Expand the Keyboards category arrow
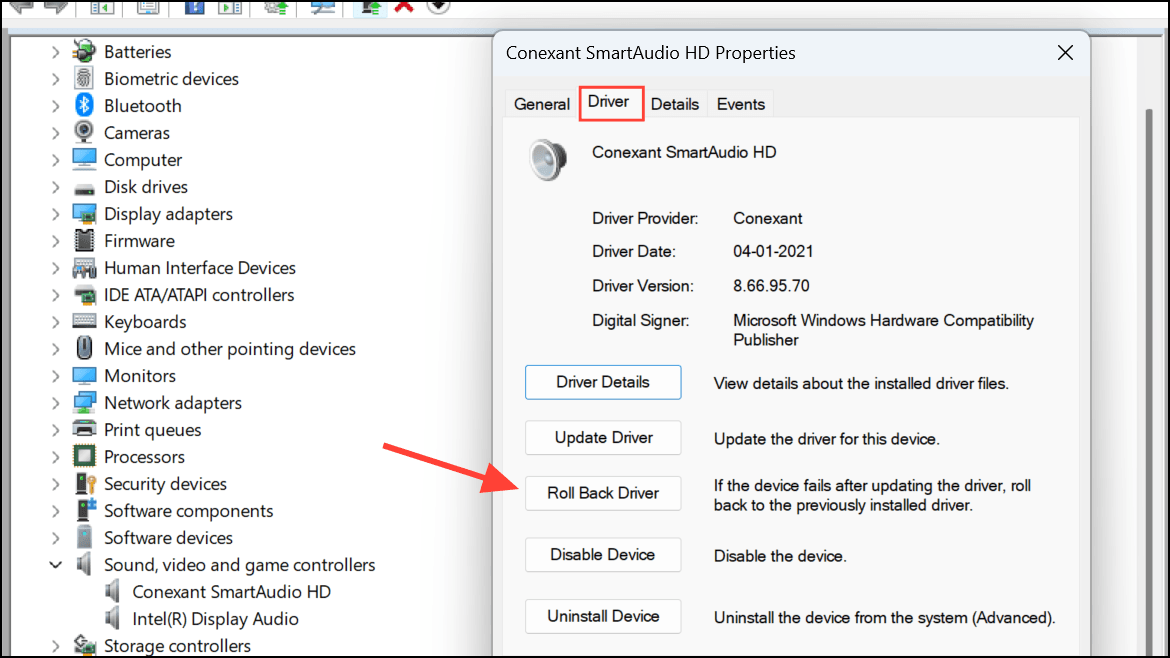The width and height of the screenshot is (1170, 658). coord(56,322)
